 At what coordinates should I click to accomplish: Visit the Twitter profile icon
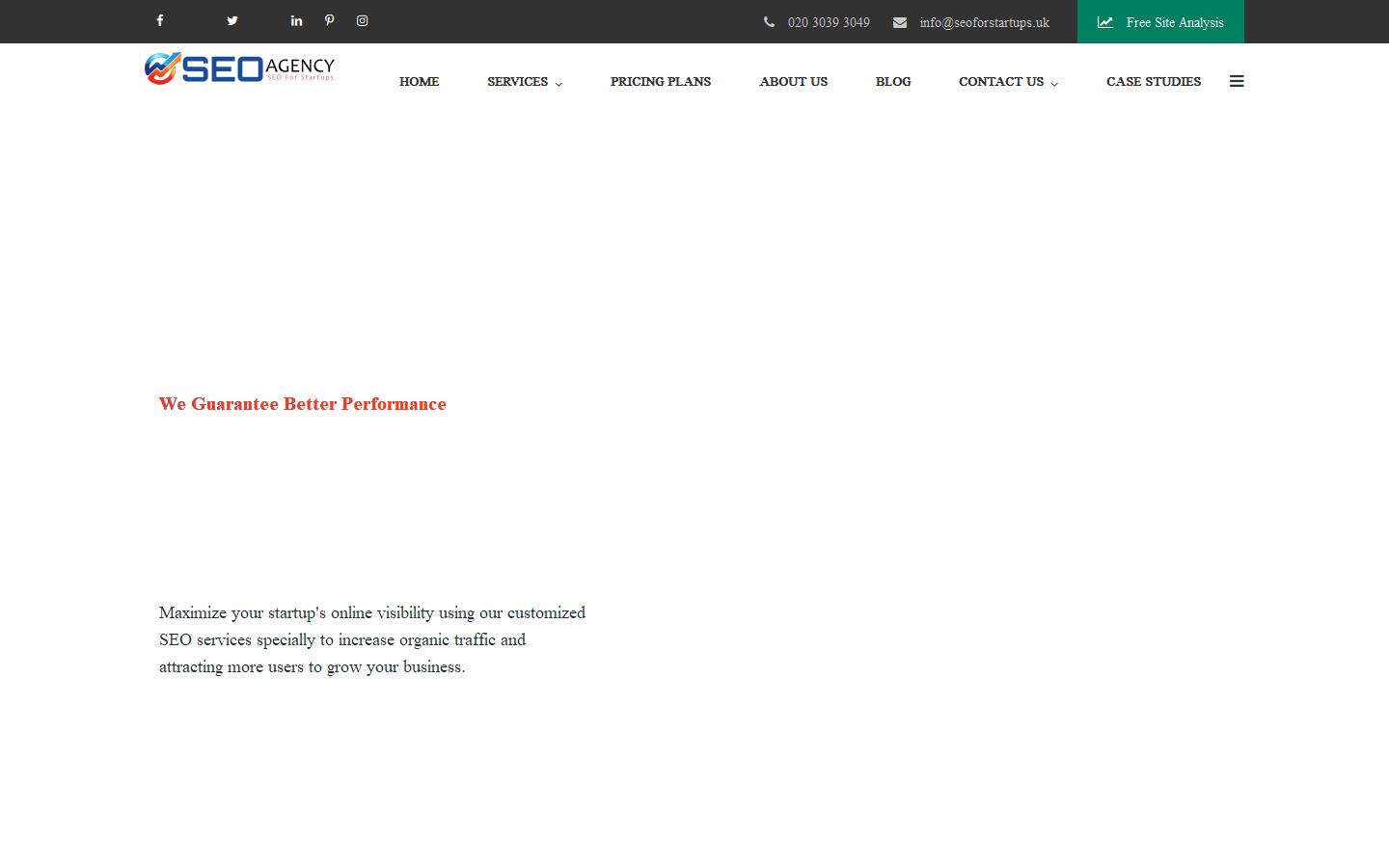pos(231,20)
